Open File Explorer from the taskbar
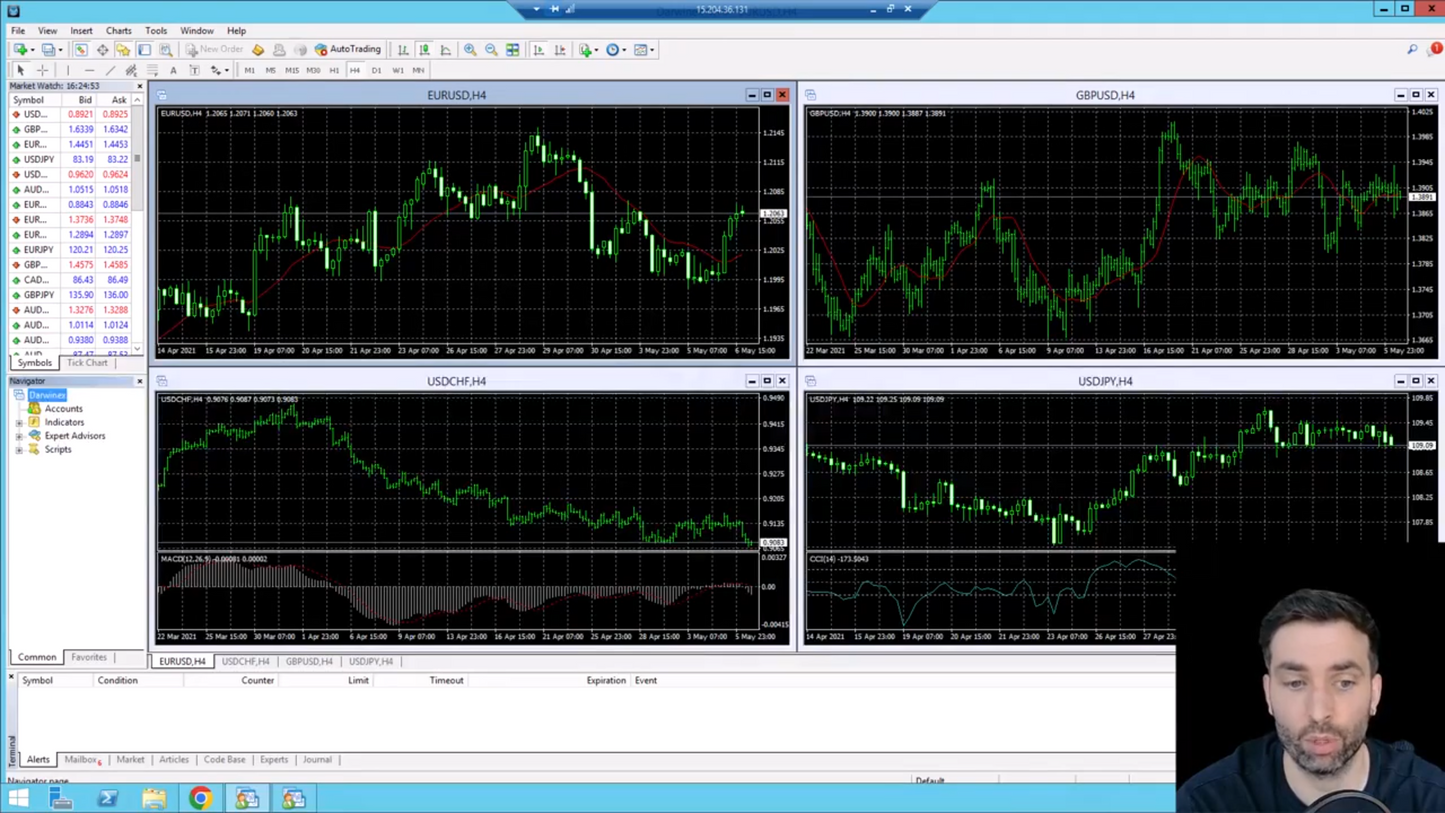The width and height of the screenshot is (1445, 813). [x=154, y=798]
